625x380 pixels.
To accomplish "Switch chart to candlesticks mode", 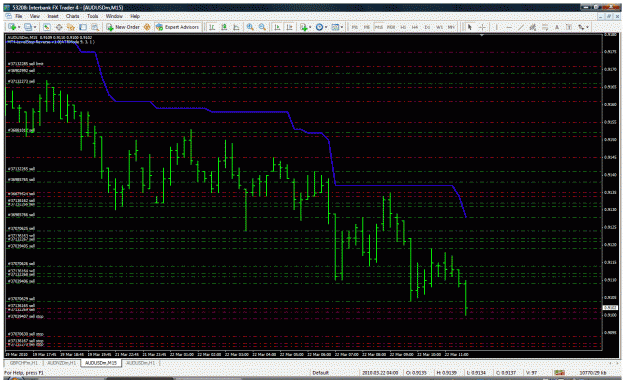I will [x=224, y=27].
